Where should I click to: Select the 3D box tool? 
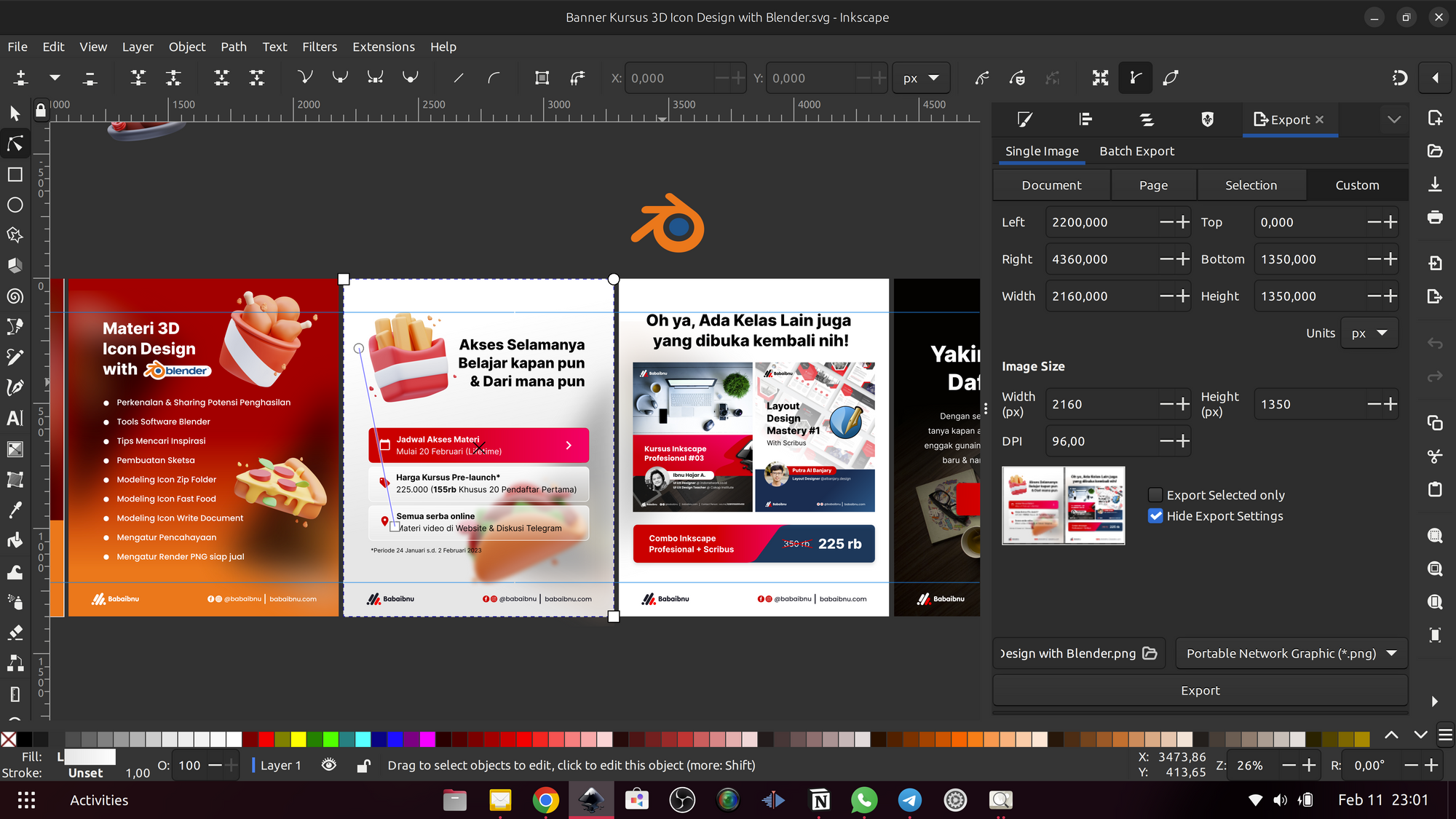(15, 266)
